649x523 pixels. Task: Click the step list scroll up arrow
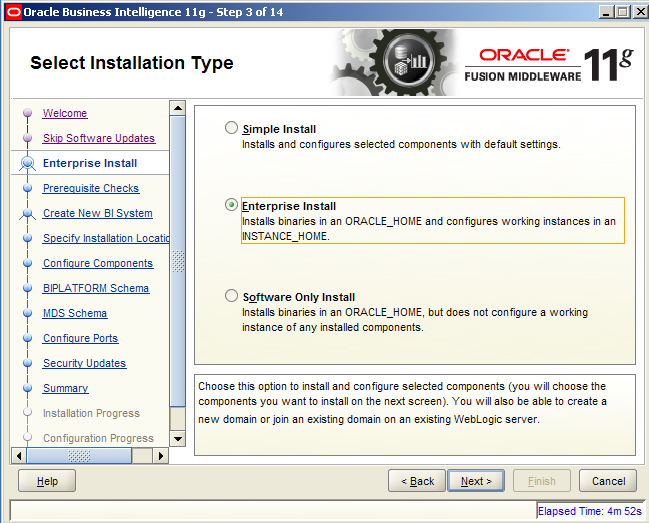(178, 108)
